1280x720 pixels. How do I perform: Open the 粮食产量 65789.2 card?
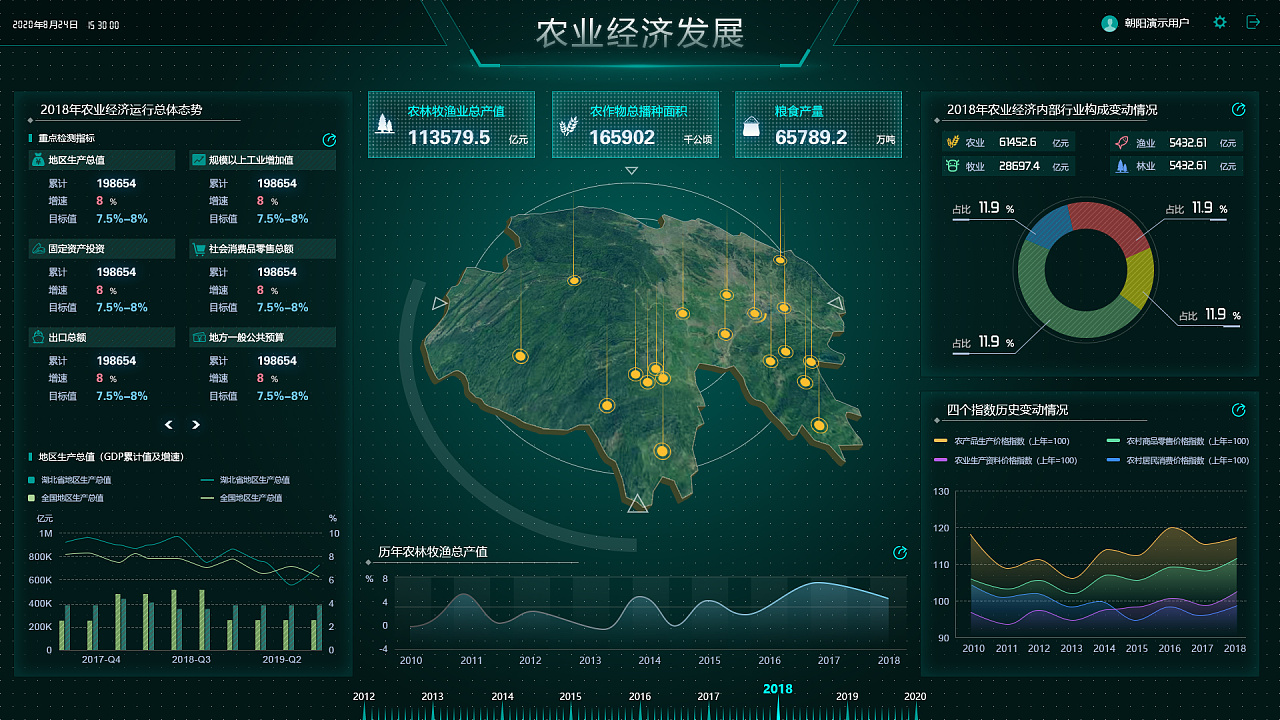pyautogui.click(x=818, y=125)
